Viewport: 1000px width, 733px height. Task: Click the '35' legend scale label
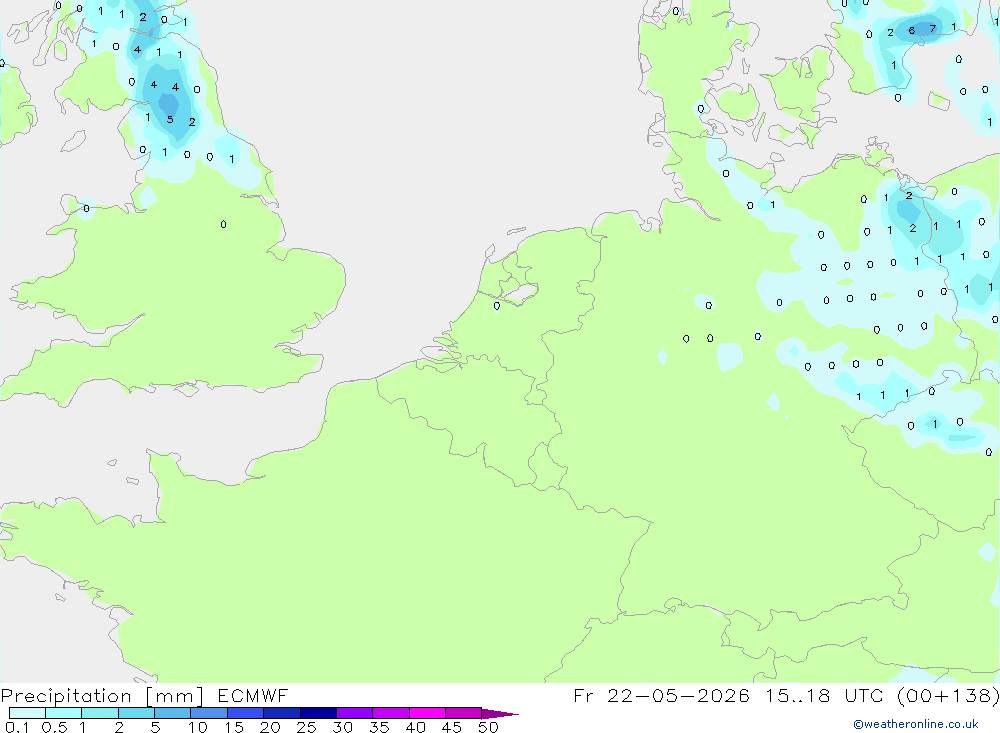pyautogui.click(x=379, y=727)
